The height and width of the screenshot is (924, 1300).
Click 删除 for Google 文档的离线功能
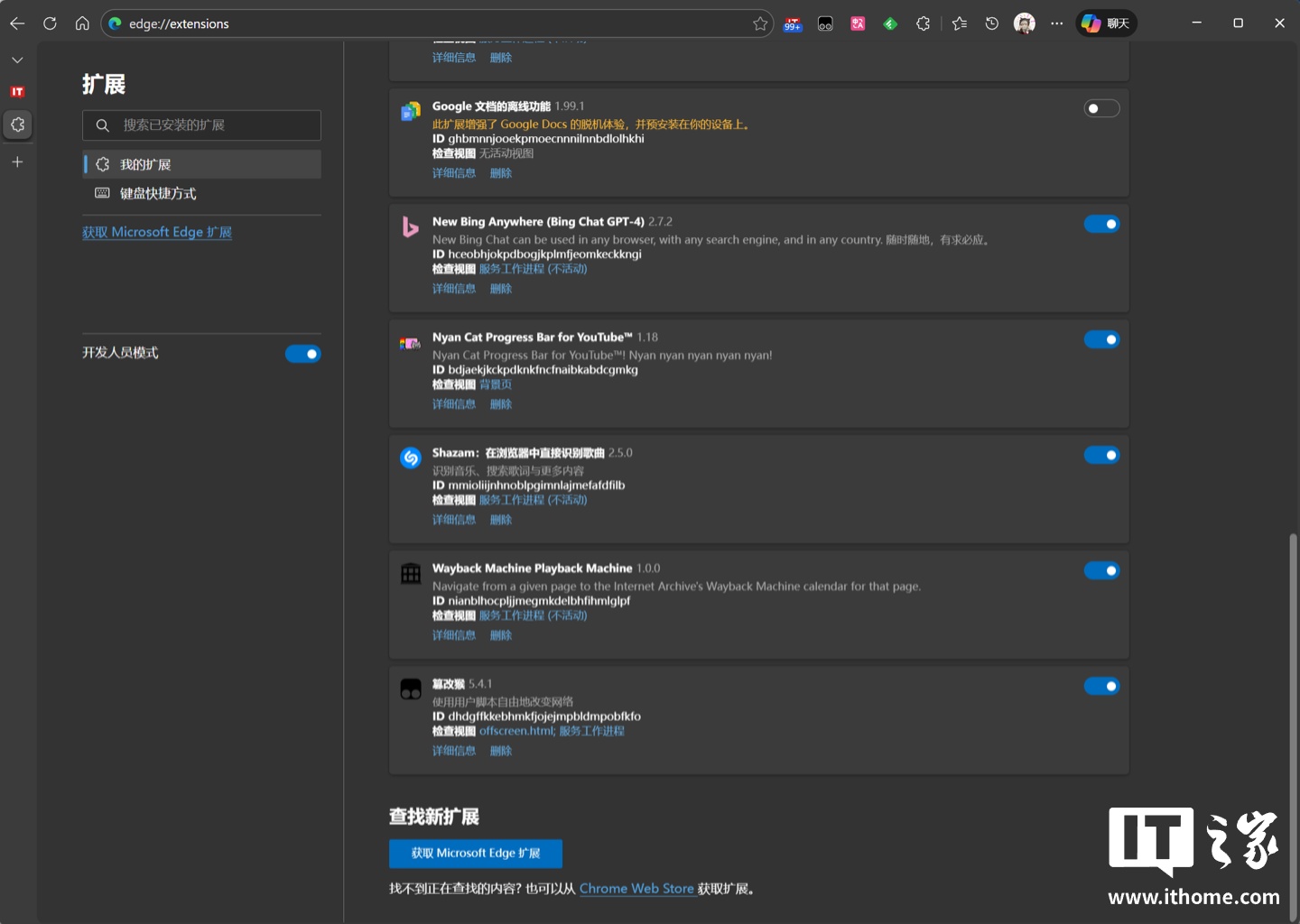[x=501, y=173]
